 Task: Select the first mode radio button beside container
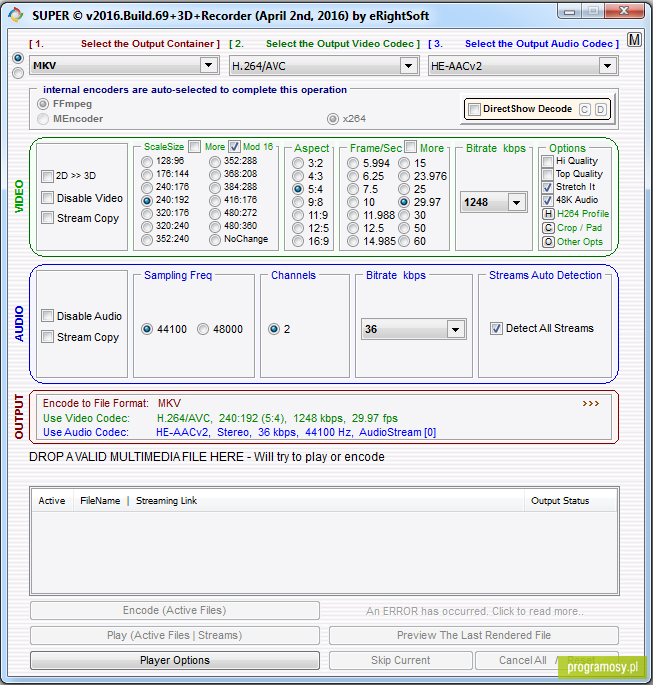click(x=18, y=58)
